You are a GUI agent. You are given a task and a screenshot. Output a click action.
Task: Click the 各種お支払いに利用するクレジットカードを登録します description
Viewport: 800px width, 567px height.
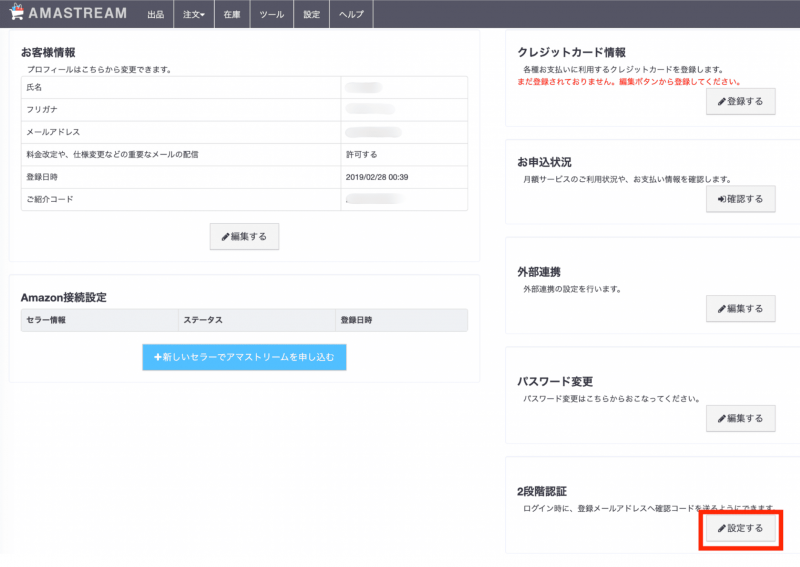pos(623,69)
